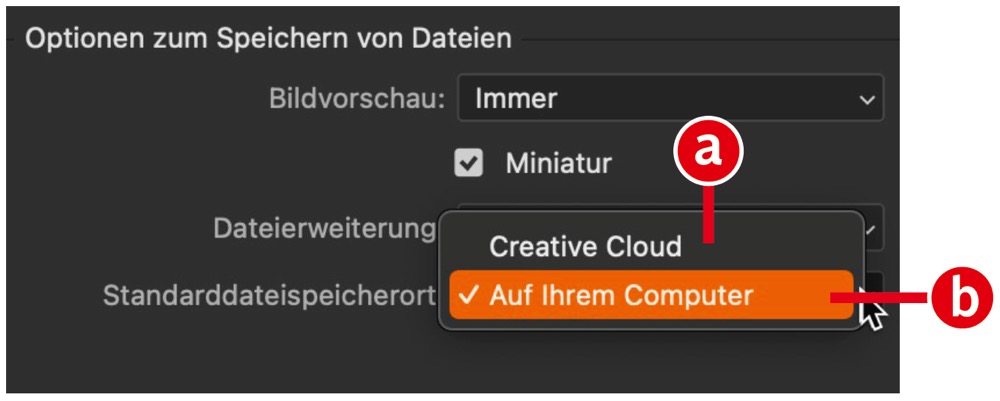Click the "Bildvorschau:" field label
This screenshot has height=401, width=1000.
click(x=357, y=98)
